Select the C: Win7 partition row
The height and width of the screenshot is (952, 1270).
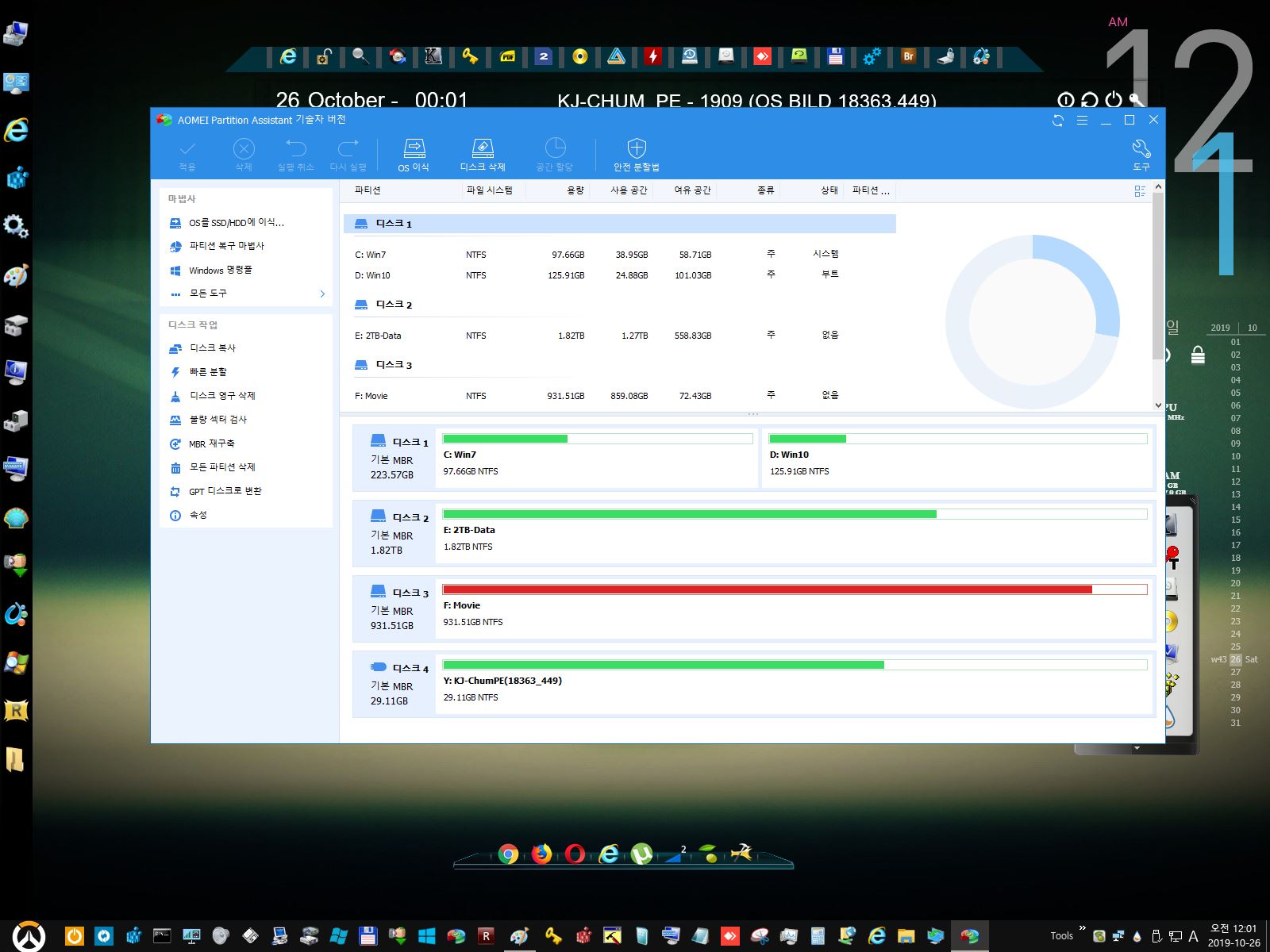[x=620, y=255]
